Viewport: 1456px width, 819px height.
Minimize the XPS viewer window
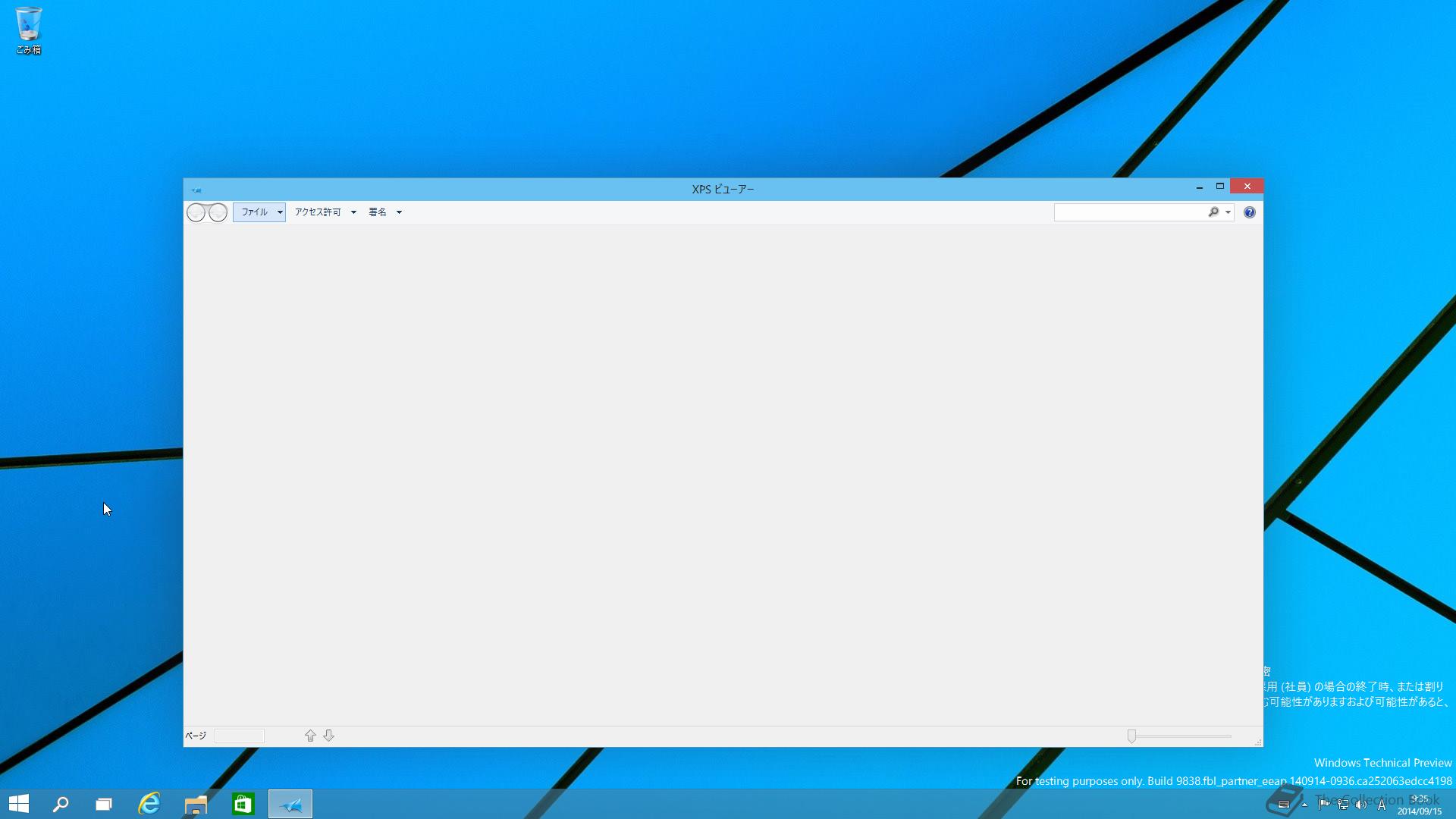1200,187
